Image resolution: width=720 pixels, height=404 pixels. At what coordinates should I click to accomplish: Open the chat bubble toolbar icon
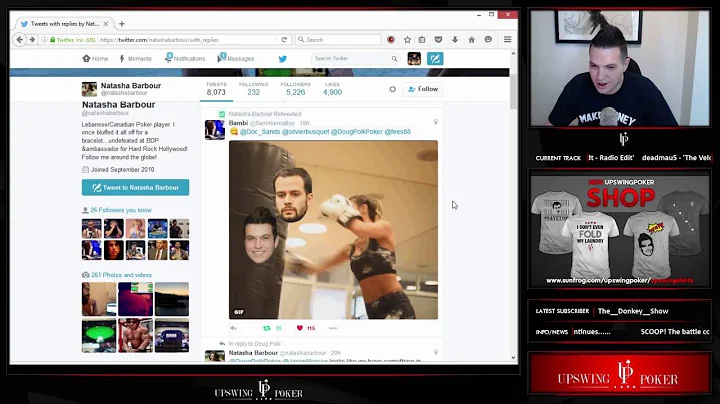click(x=488, y=40)
